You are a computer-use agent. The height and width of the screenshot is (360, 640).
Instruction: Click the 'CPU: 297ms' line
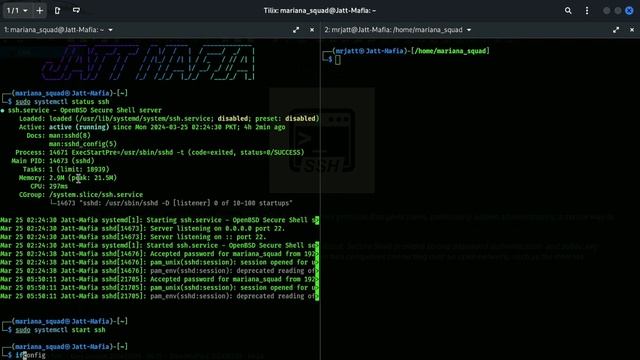pos(49,187)
